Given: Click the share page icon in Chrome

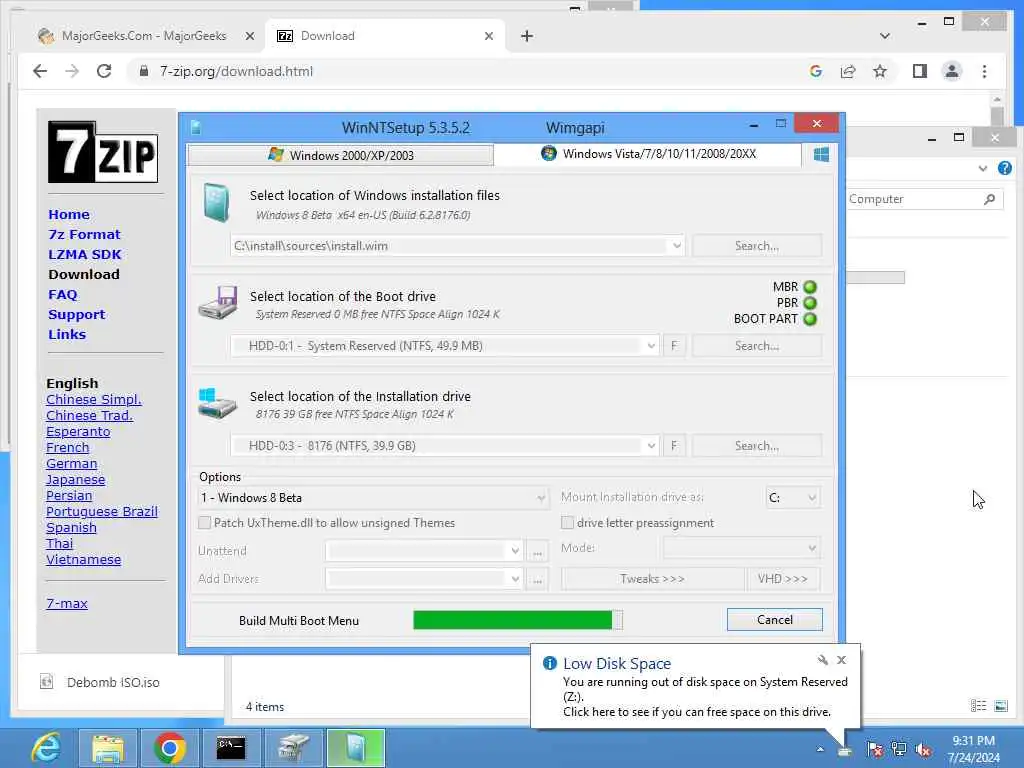Looking at the screenshot, I should (x=848, y=71).
